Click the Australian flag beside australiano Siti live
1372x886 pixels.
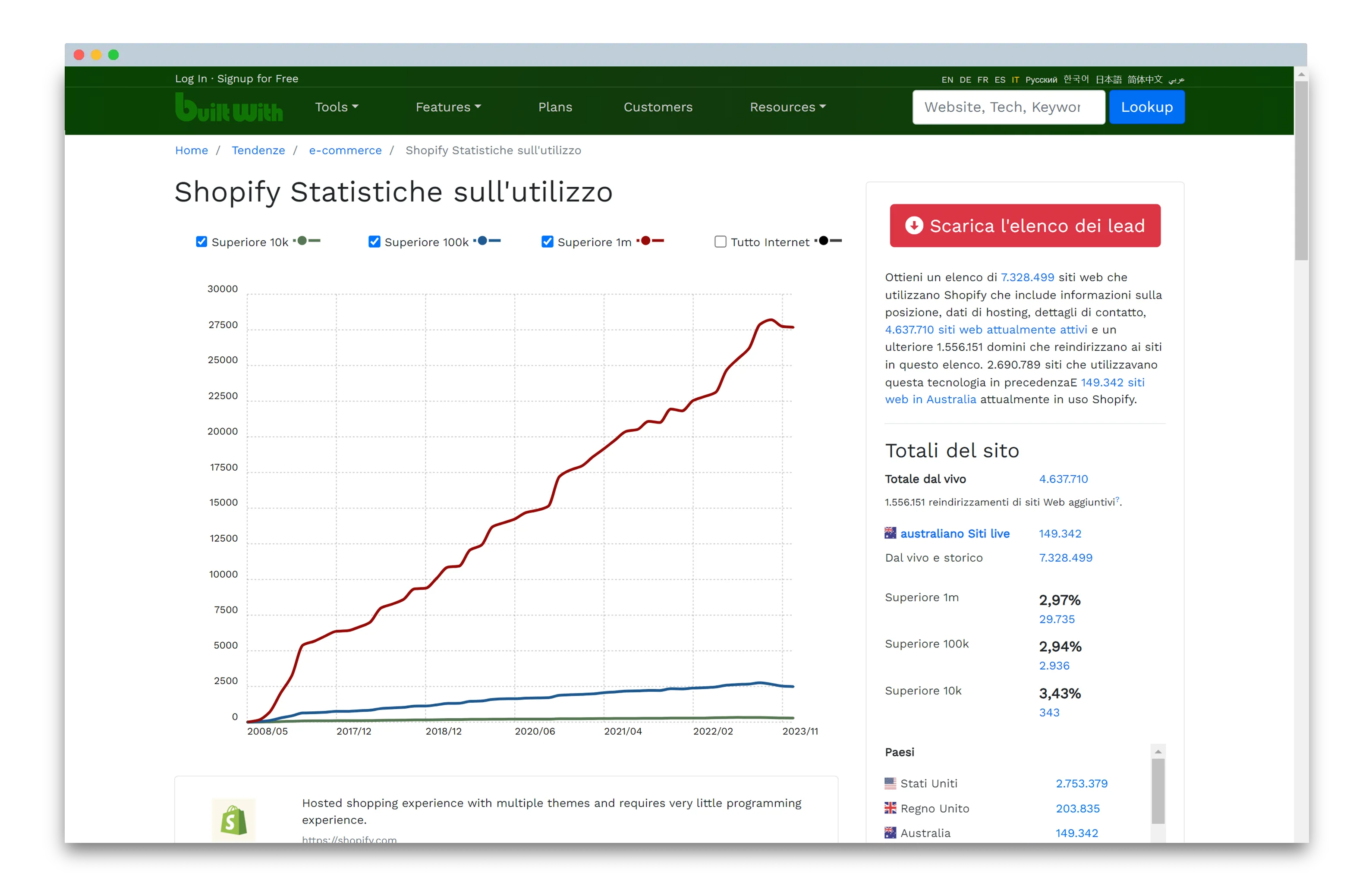coord(890,533)
